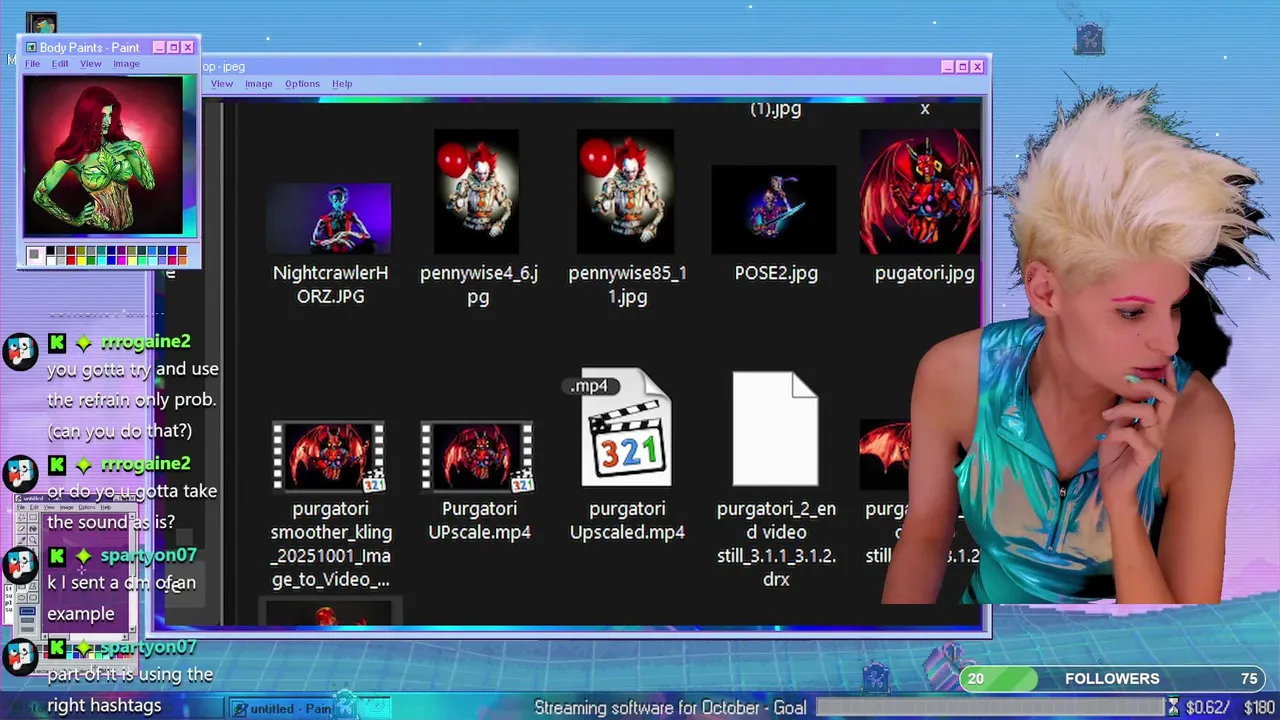Screen dimensions: 1280x720
Task: Open Image menu in Body Paints window
Action: click(x=126, y=64)
